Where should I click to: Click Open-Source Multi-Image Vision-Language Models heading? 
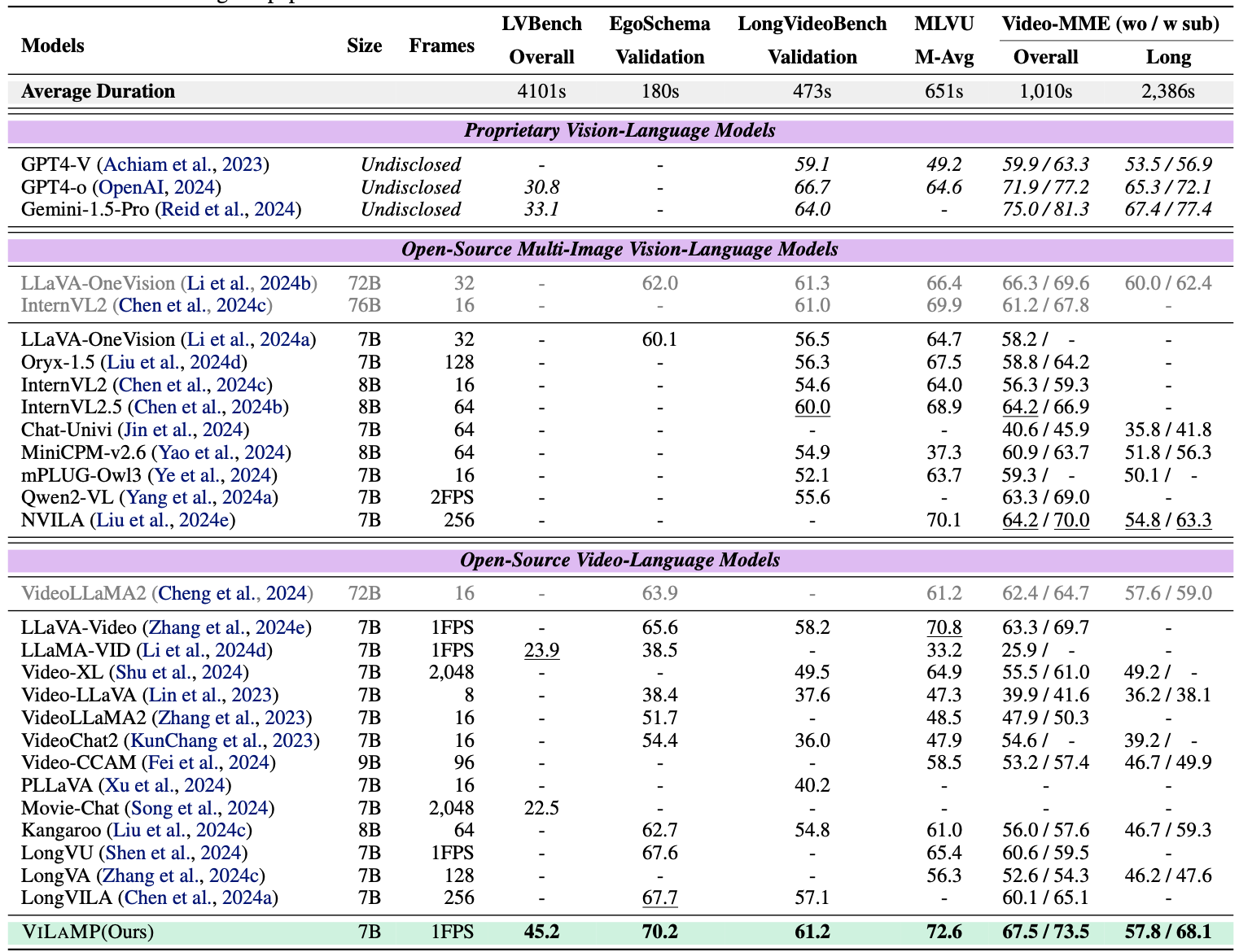pos(620,250)
